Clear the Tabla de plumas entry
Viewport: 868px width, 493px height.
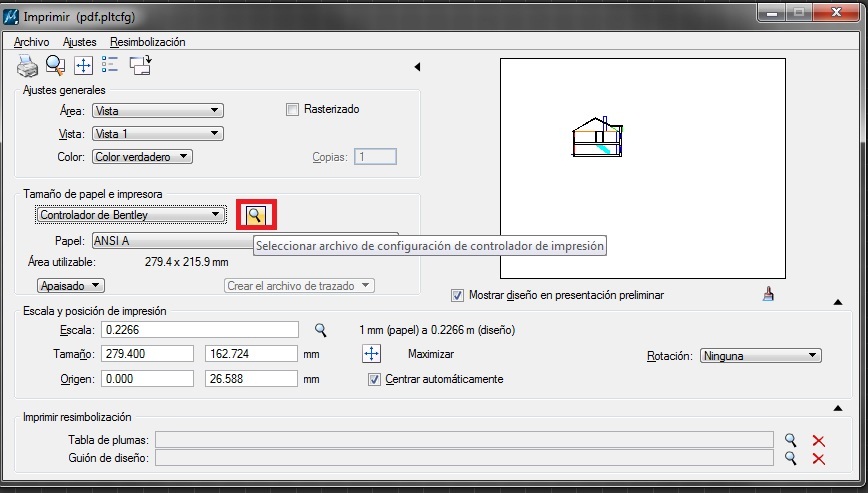[818, 440]
